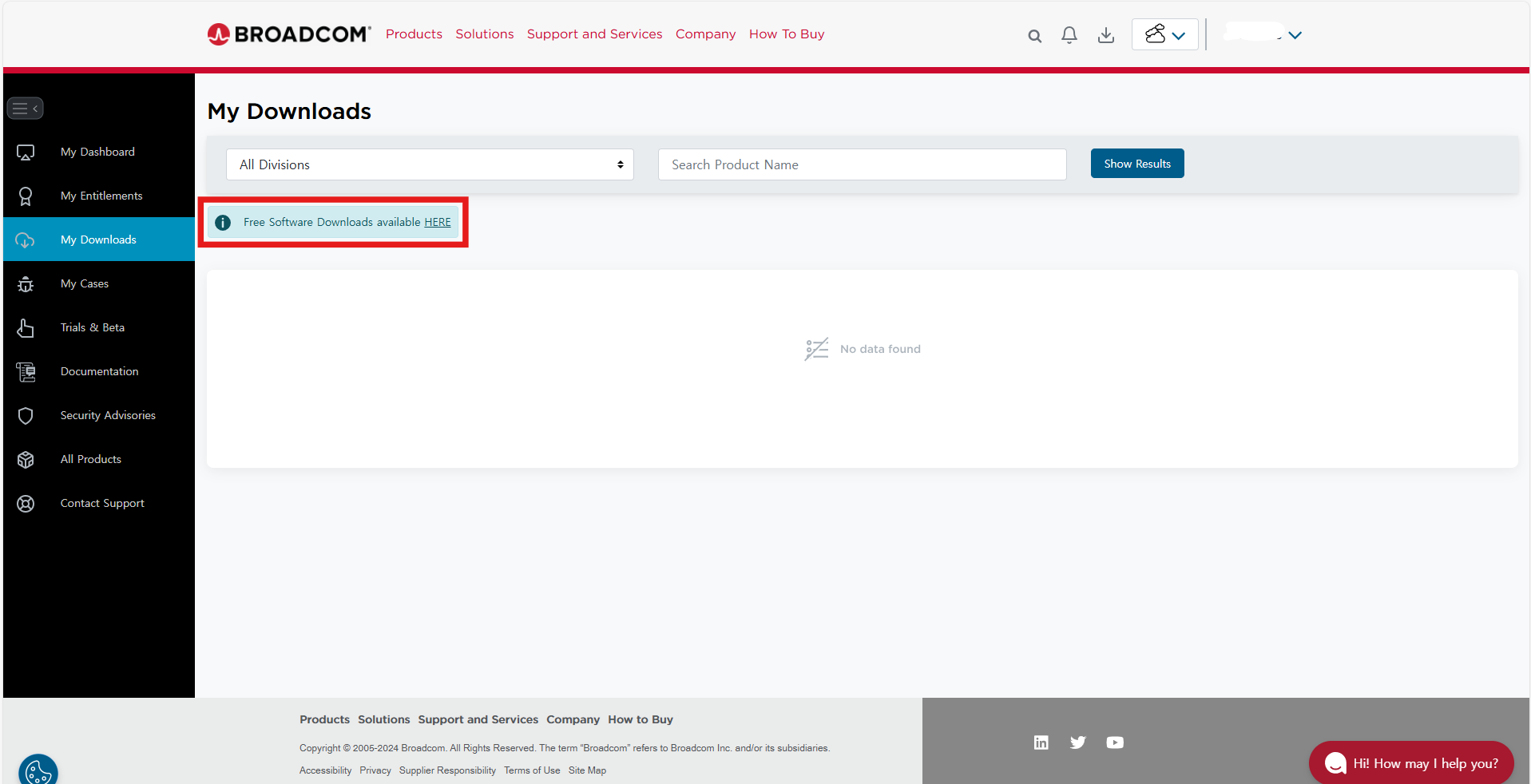Screen dimensions: 1531x784
Task: Collapse the sidebar with the hamburger toggle
Action: tap(26, 108)
